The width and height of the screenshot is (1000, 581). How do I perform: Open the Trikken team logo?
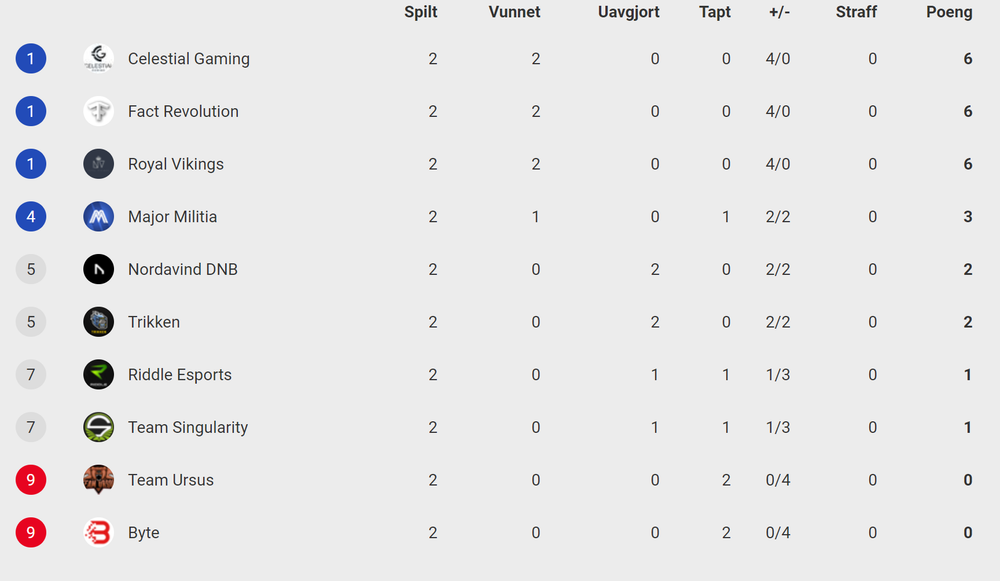click(98, 322)
